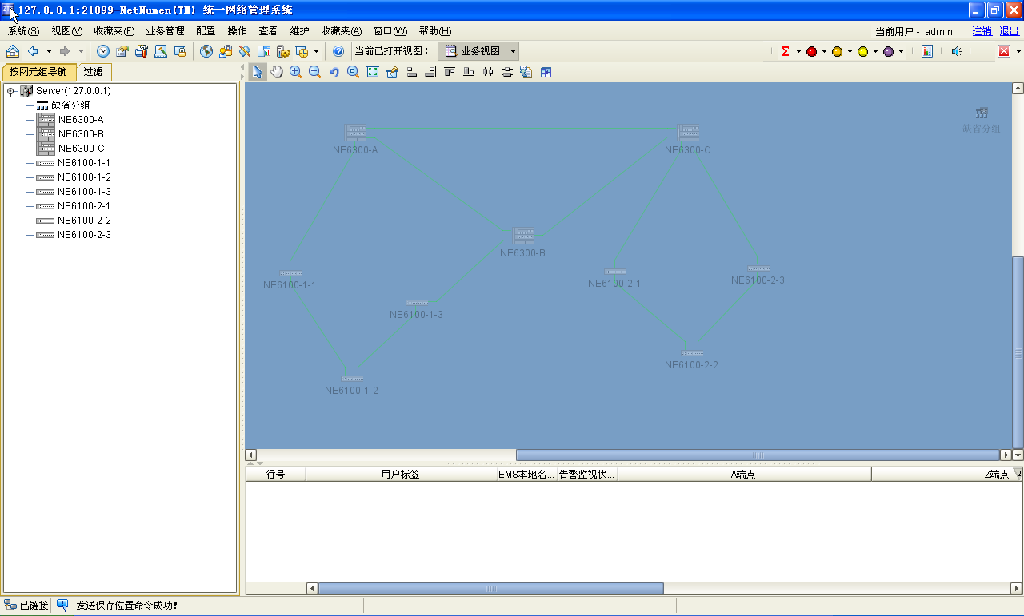This screenshot has width=1024, height=616.
Task: Click the bar chart statistics icon
Action: point(927,52)
